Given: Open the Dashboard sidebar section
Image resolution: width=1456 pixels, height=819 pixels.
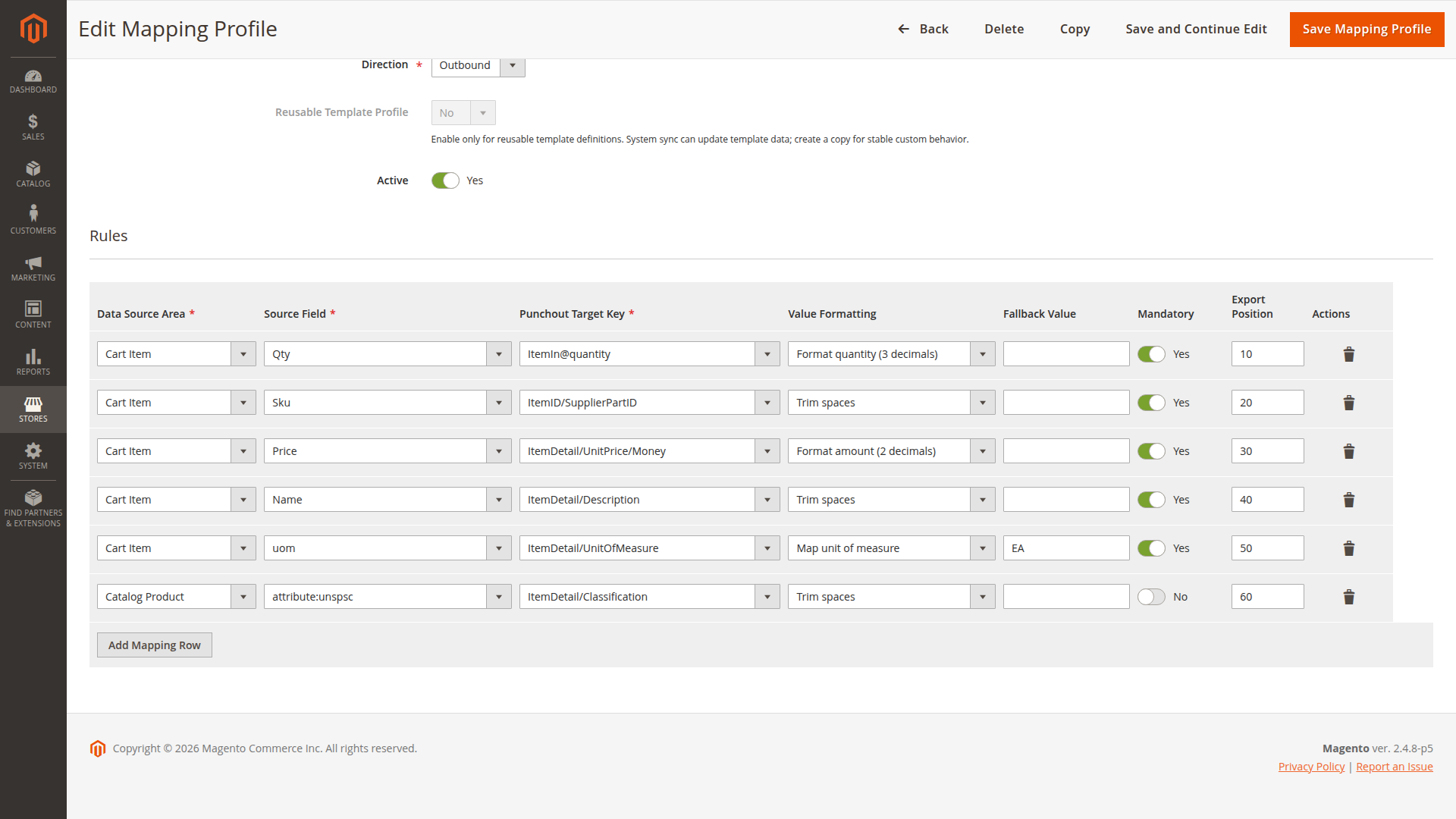Looking at the screenshot, I should 33,81.
